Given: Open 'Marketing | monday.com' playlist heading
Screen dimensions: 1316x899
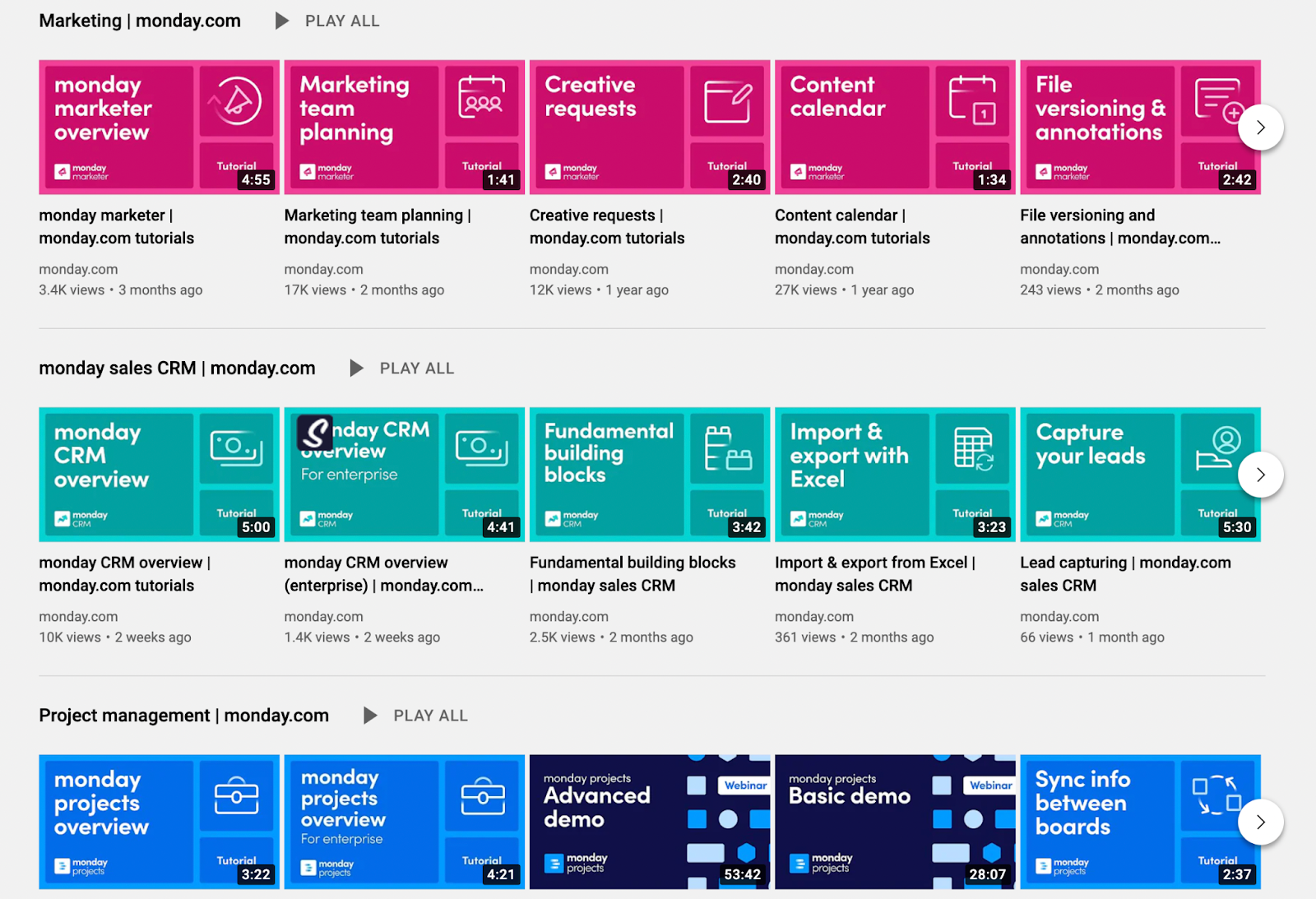Looking at the screenshot, I should (x=140, y=21).
